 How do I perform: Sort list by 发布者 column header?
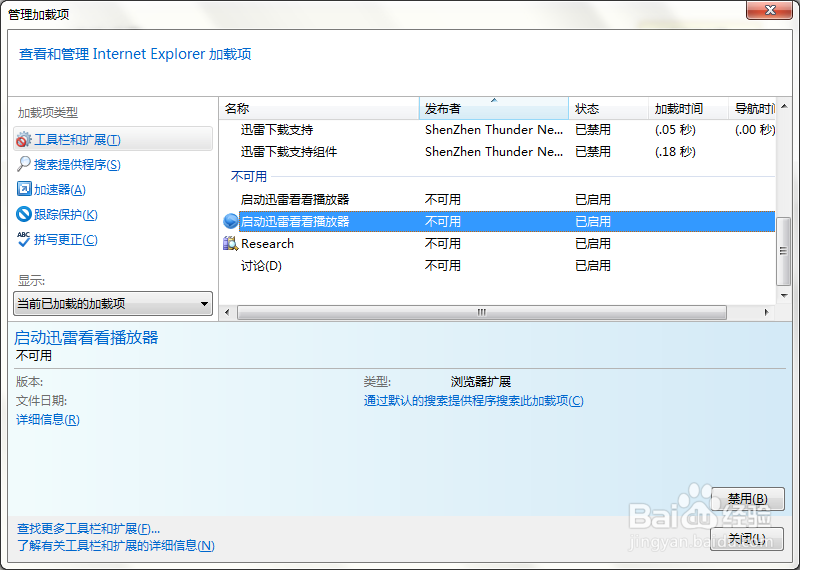click(x=494, y=109)
